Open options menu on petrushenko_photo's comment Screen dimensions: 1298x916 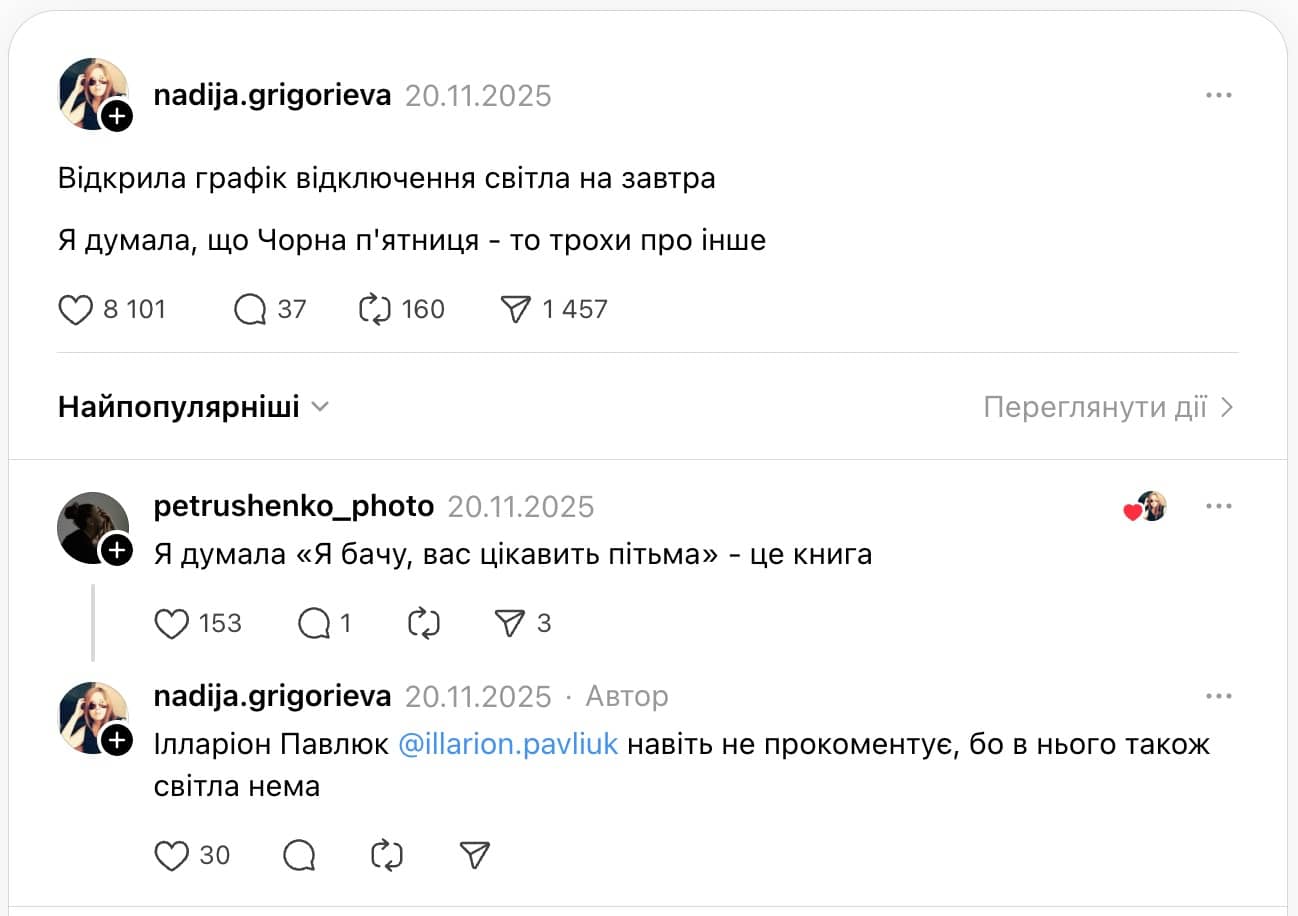pyautogui.click(x=1219, y=506)
